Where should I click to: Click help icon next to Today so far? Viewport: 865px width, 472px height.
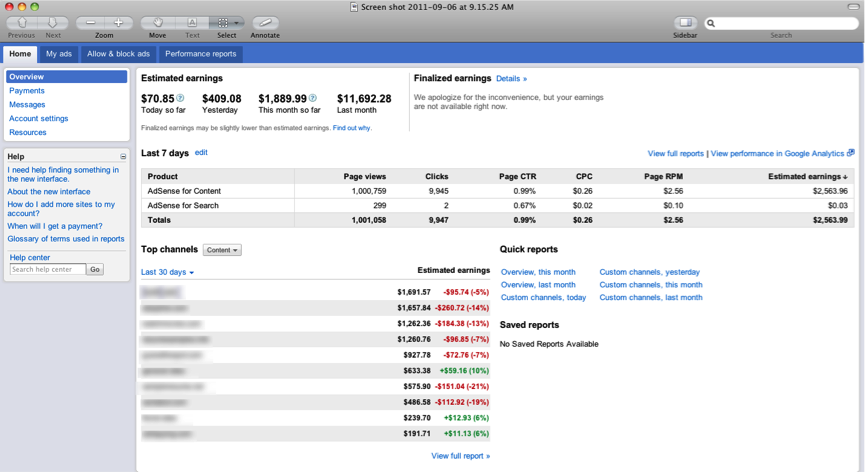[181, 98]
